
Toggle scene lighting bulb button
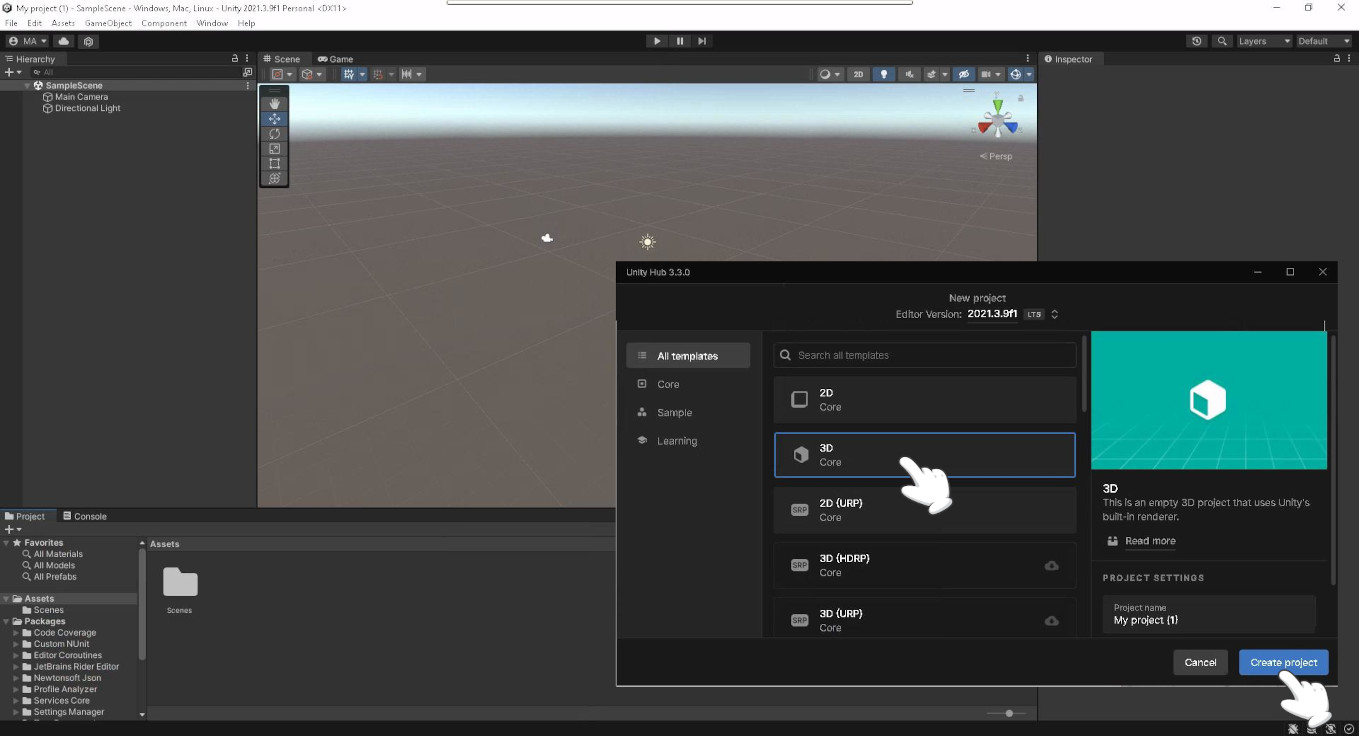pos(884,74)
